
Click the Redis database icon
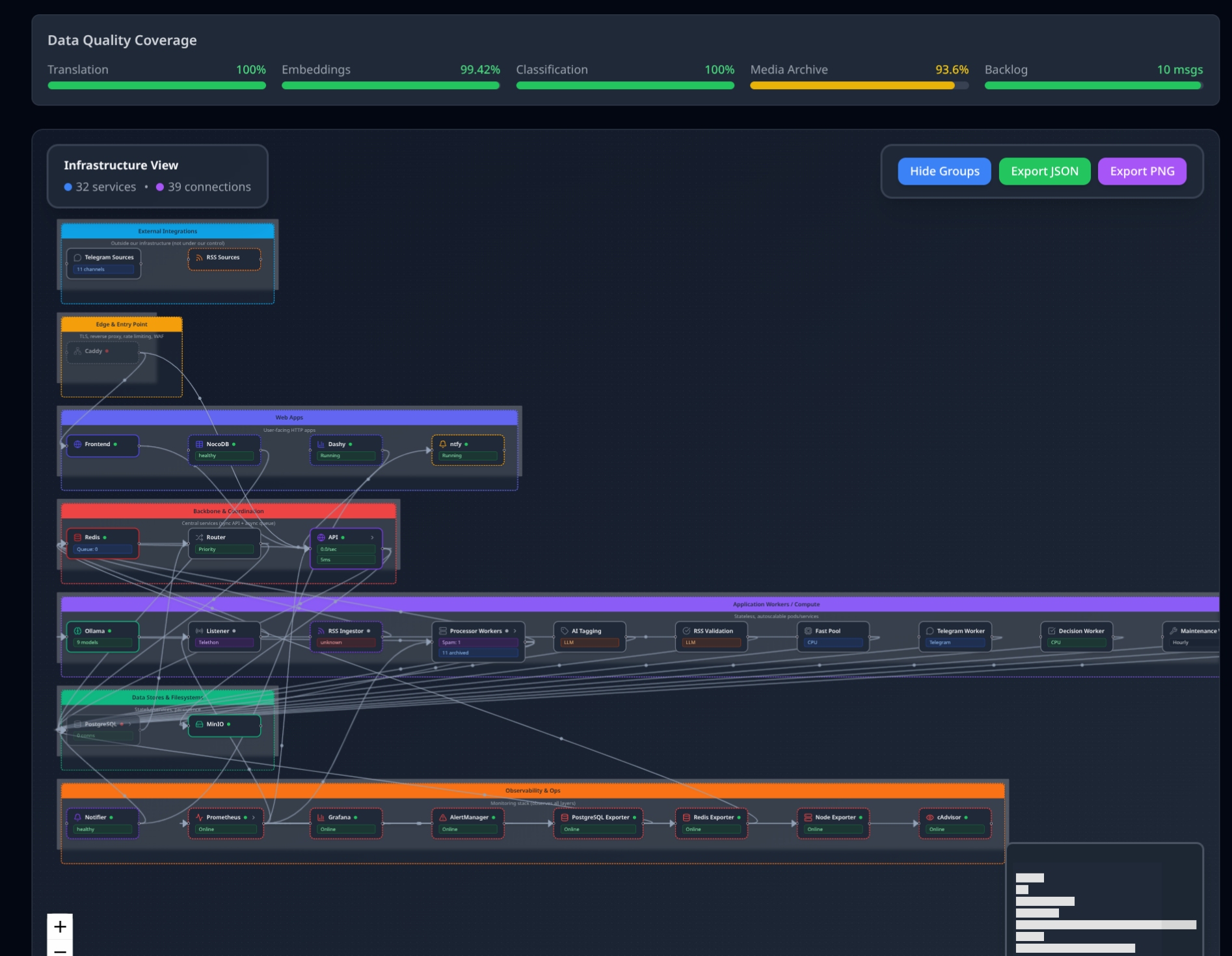(x=77, y=538)
